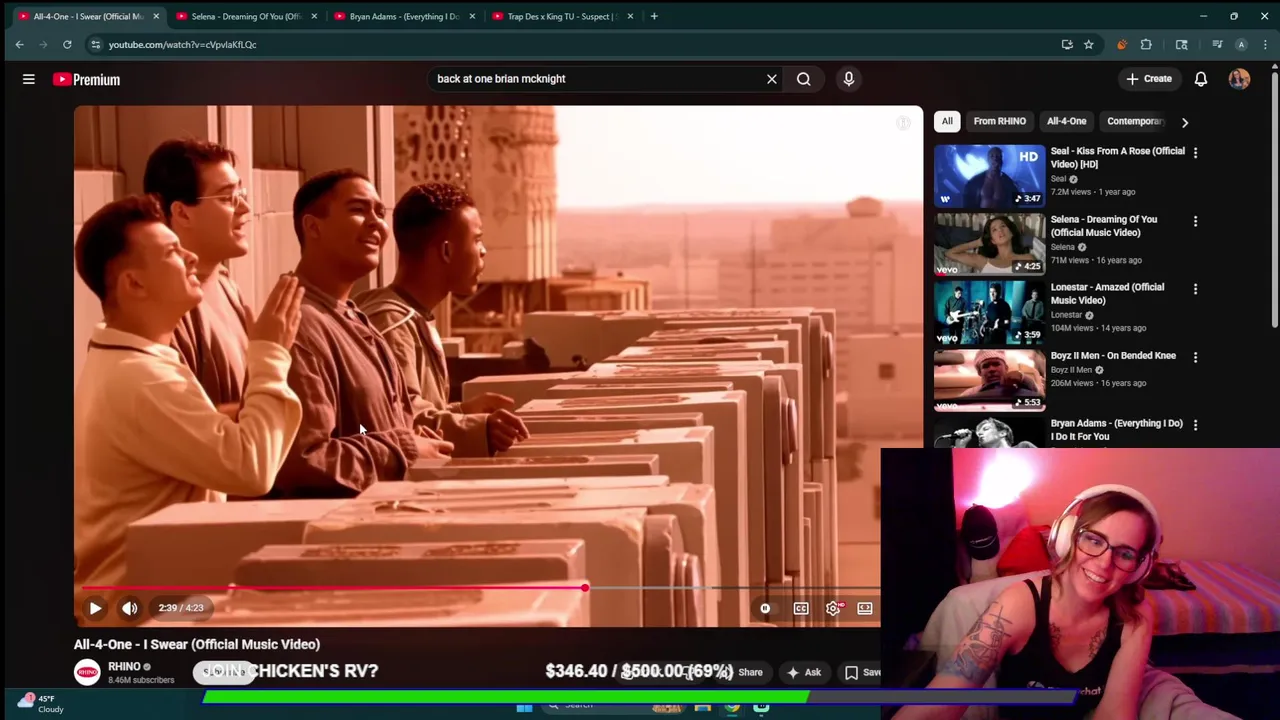Click the site info icon by the URL
Screen dimensions: 1280x720
point(95,44)
